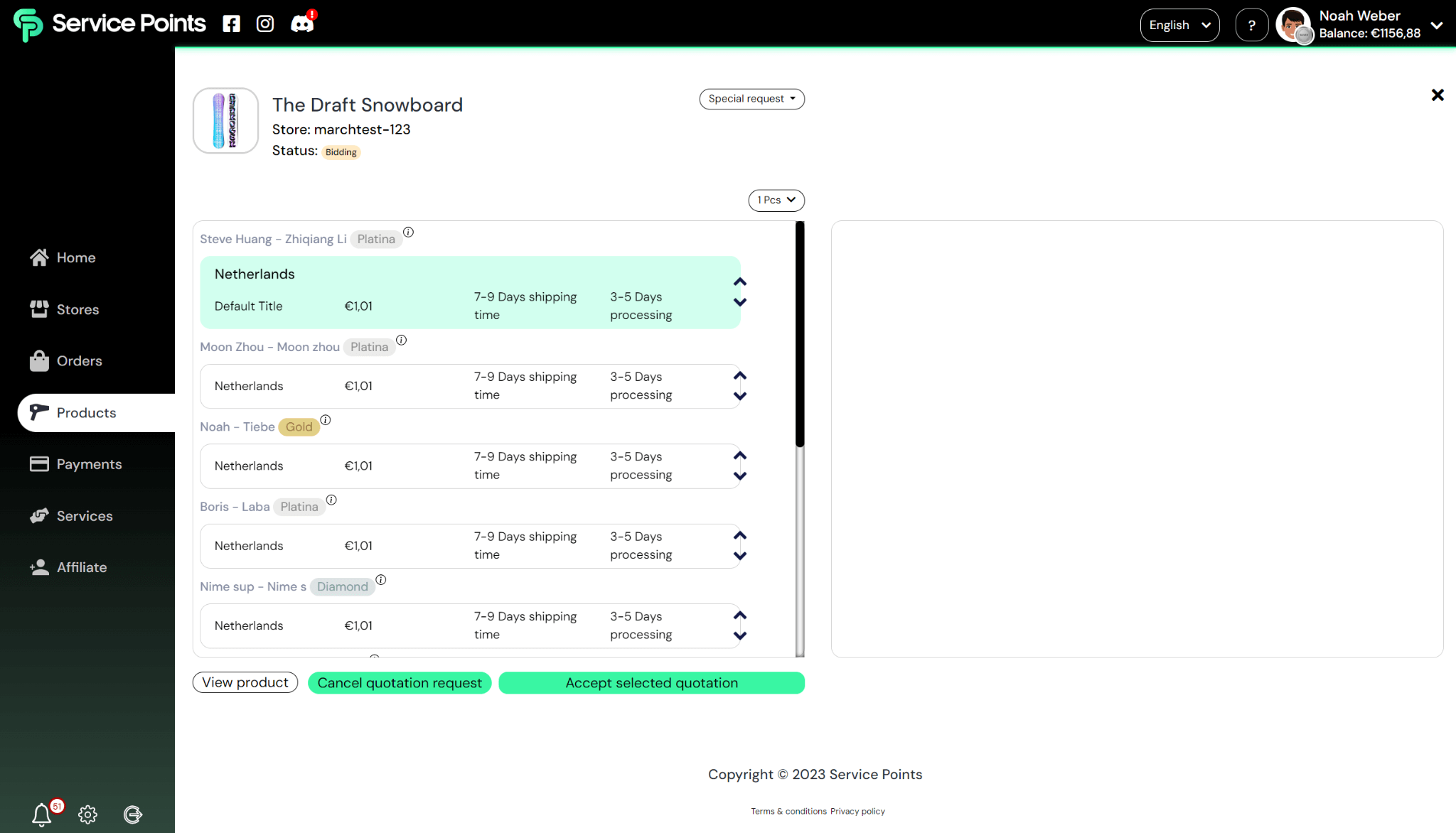
Task: Click Cancel quotation request button
Action: (x=399, y=683)
